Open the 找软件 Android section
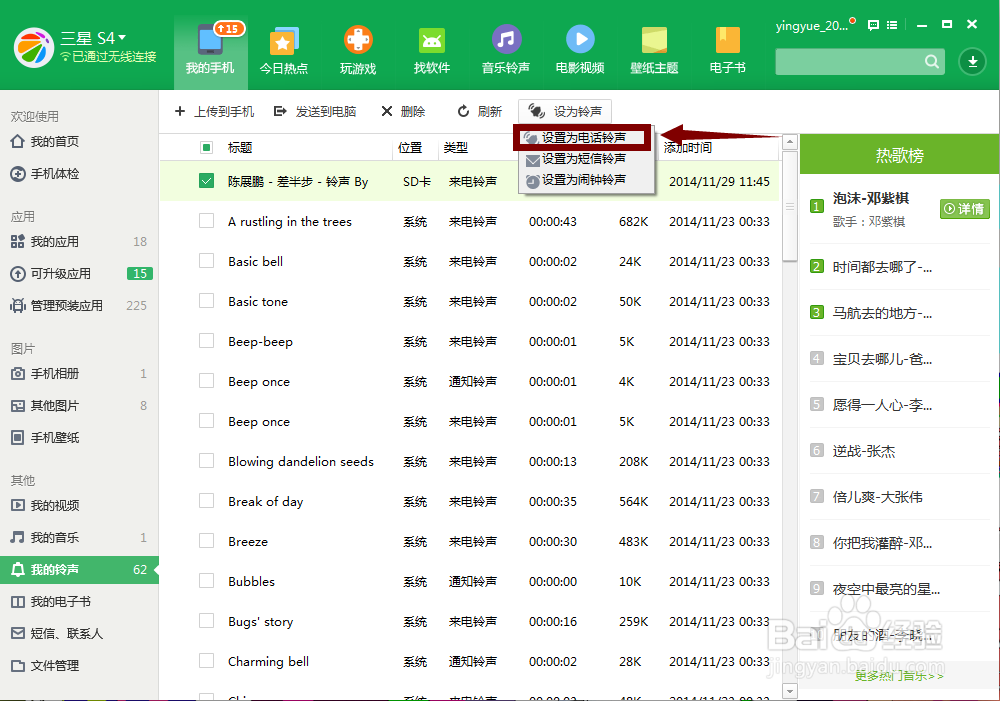Screen dimensions: 1000x701 coord(432,51)
